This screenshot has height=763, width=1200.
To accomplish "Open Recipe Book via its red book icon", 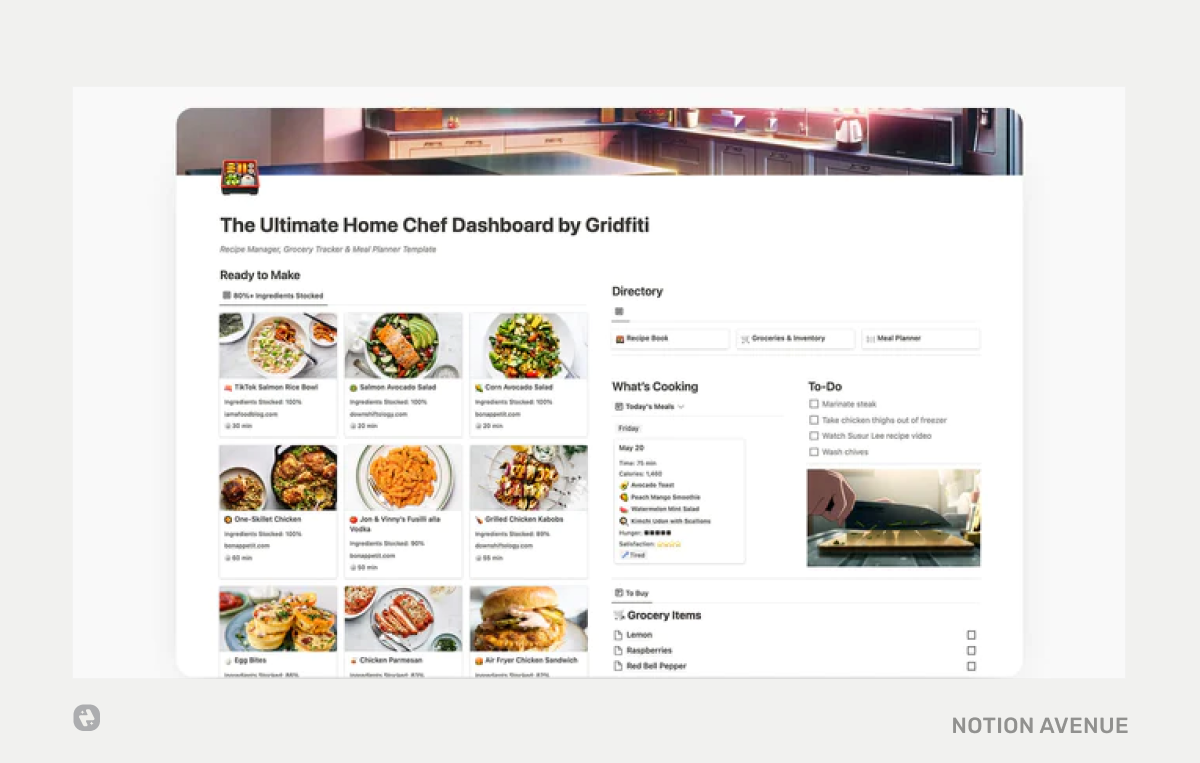I will pyautogui.click(x=621, y=339).
